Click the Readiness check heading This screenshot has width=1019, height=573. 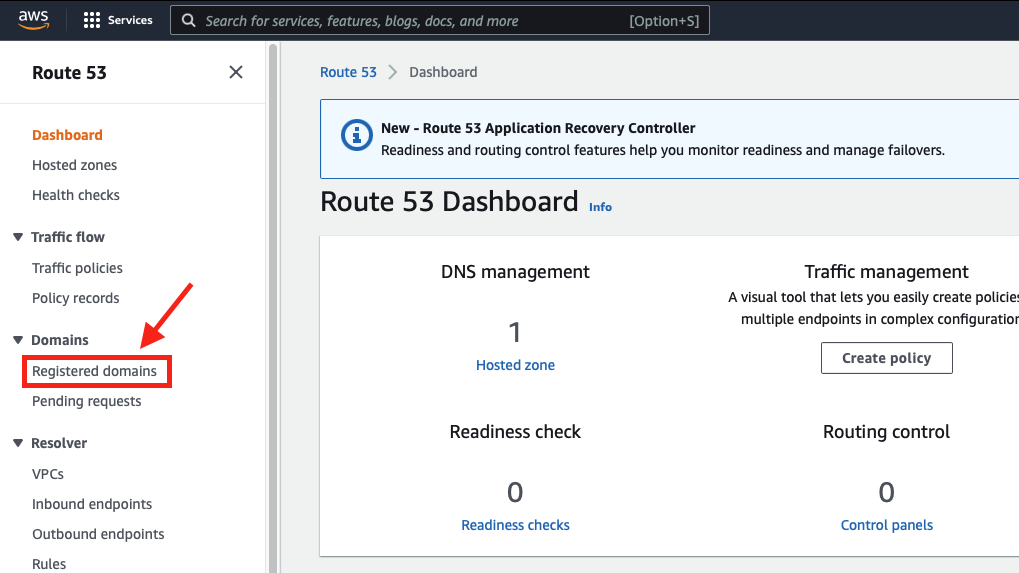(515, 432)
